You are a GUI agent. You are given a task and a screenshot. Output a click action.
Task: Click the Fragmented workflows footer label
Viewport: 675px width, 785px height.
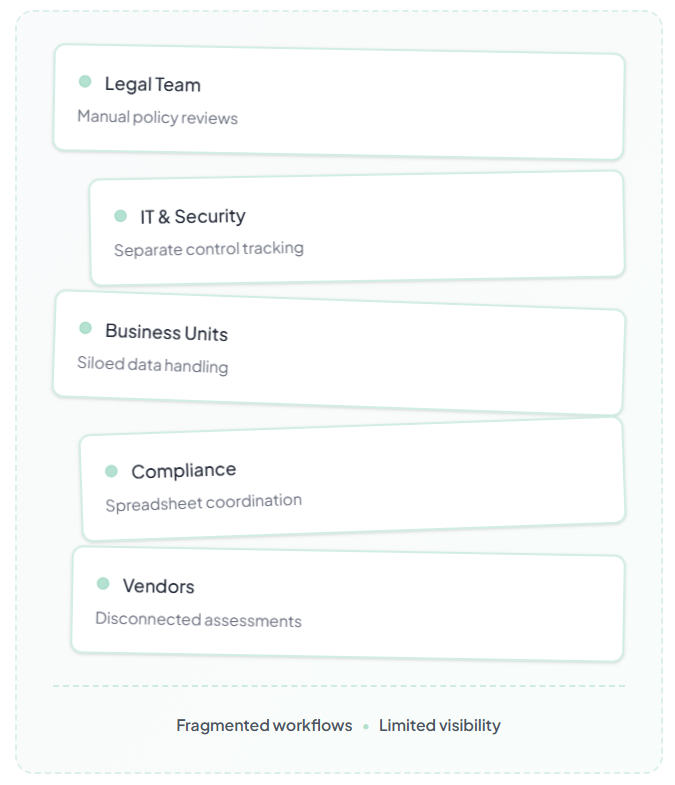pyautogui.click(x=264, y=726)
